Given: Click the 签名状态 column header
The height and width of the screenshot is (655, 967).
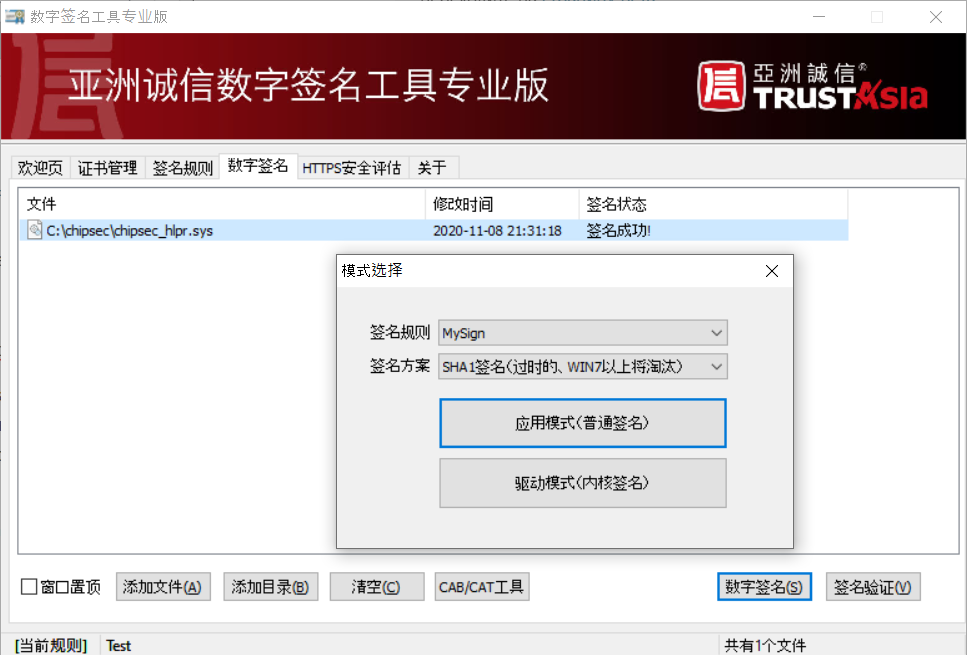Looking at the screenshot, I should (x=714, y=204).
